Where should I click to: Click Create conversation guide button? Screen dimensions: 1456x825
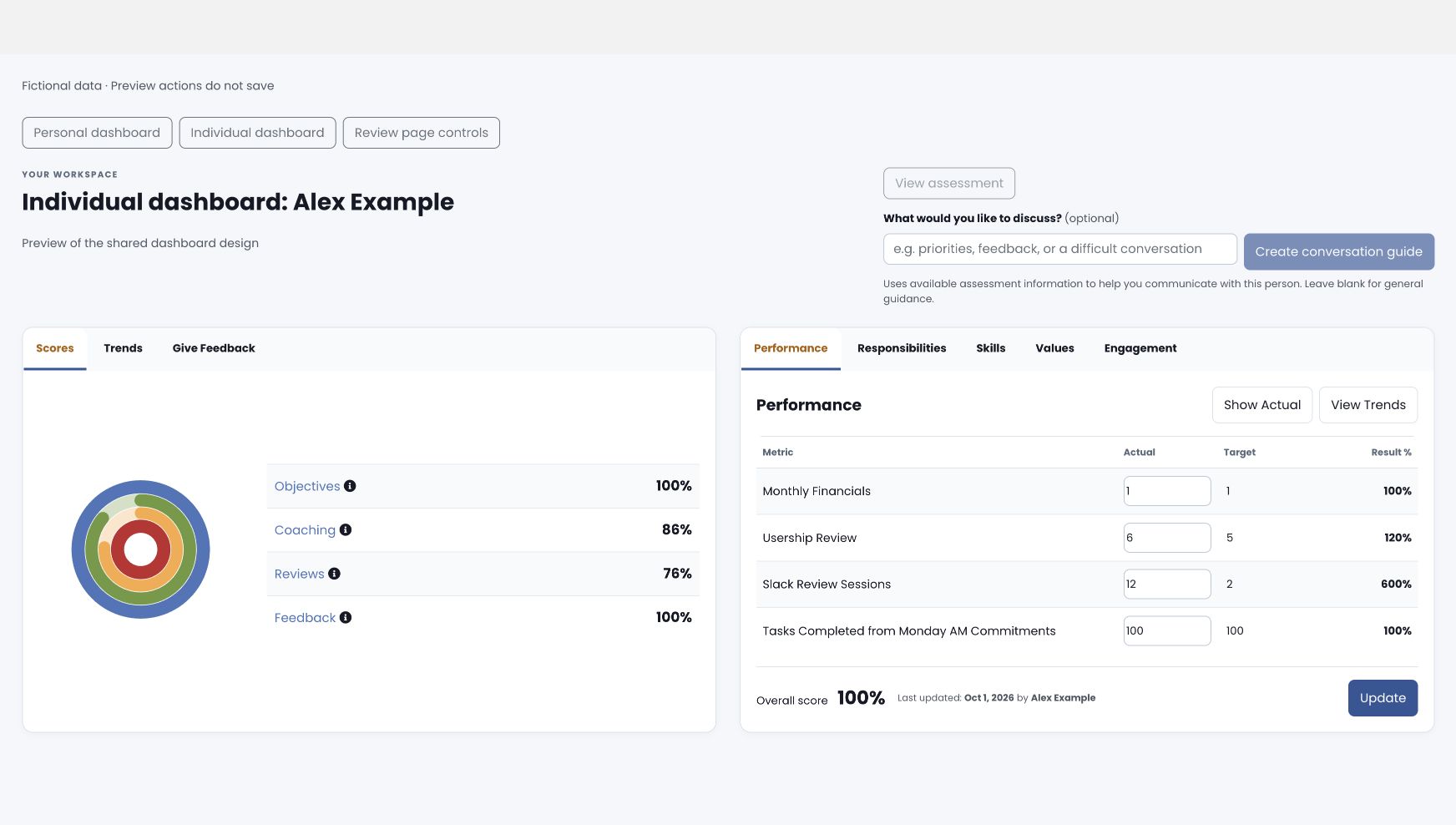point(1339,251)
